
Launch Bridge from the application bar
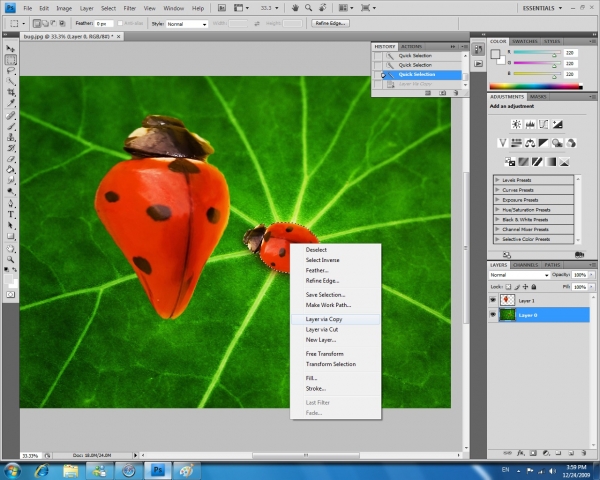(222, 8)
